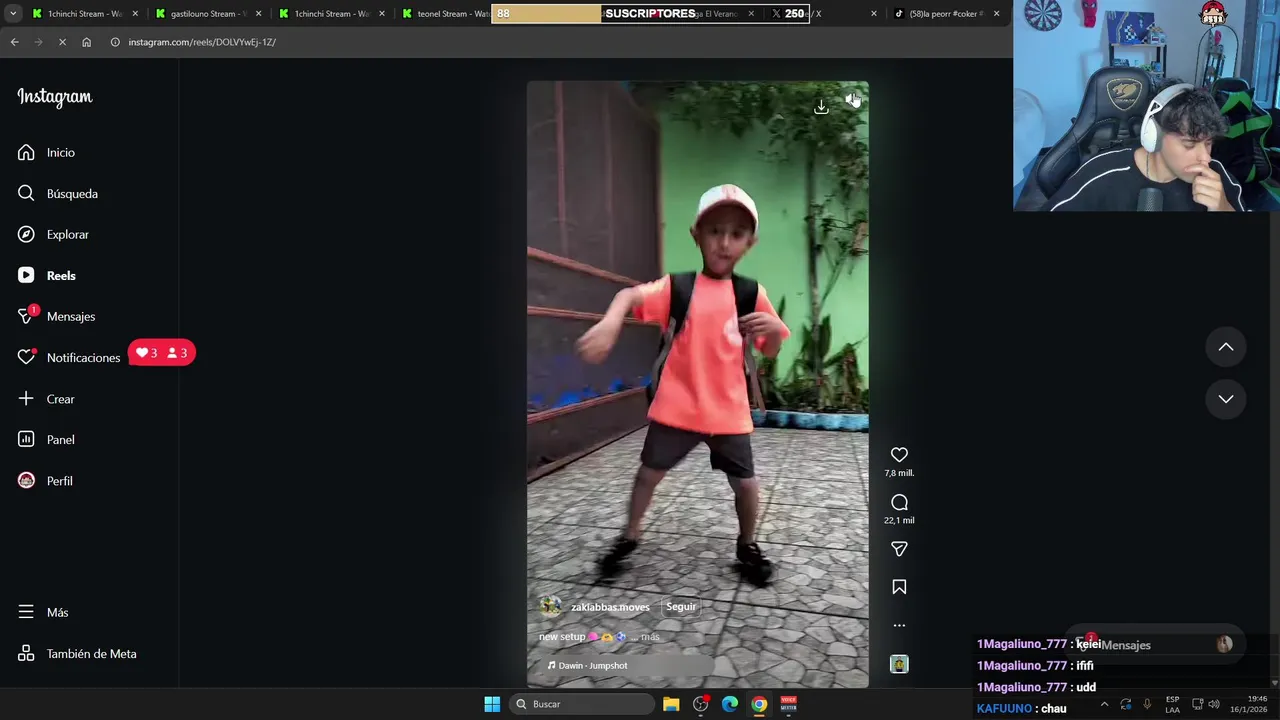Stop loading the page

coord(62,42)
